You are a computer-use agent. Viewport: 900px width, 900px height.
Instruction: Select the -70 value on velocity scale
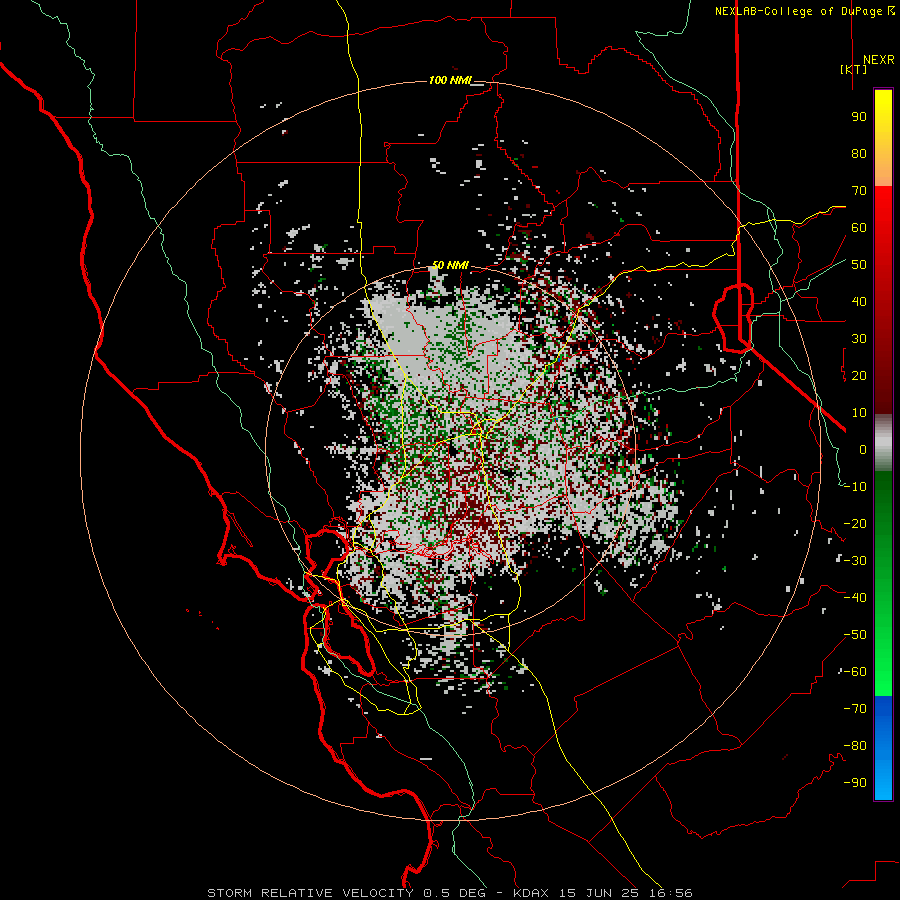point(855,709)
